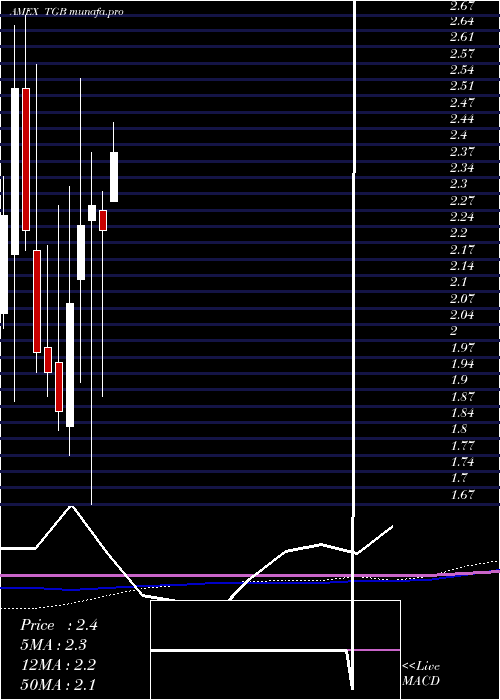This screenshot has height=700, width=500.
Task: Click the 2.64 price axis label
Action: (462, 21)
